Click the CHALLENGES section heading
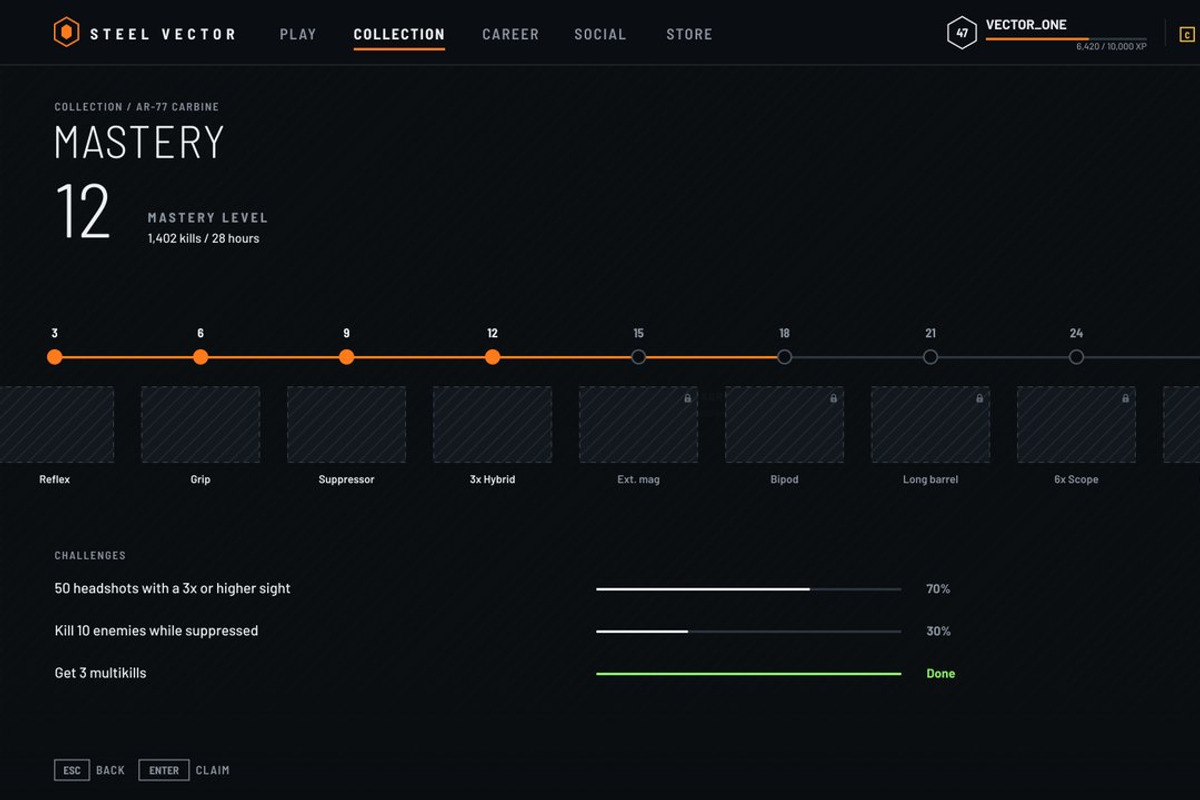 90,556
